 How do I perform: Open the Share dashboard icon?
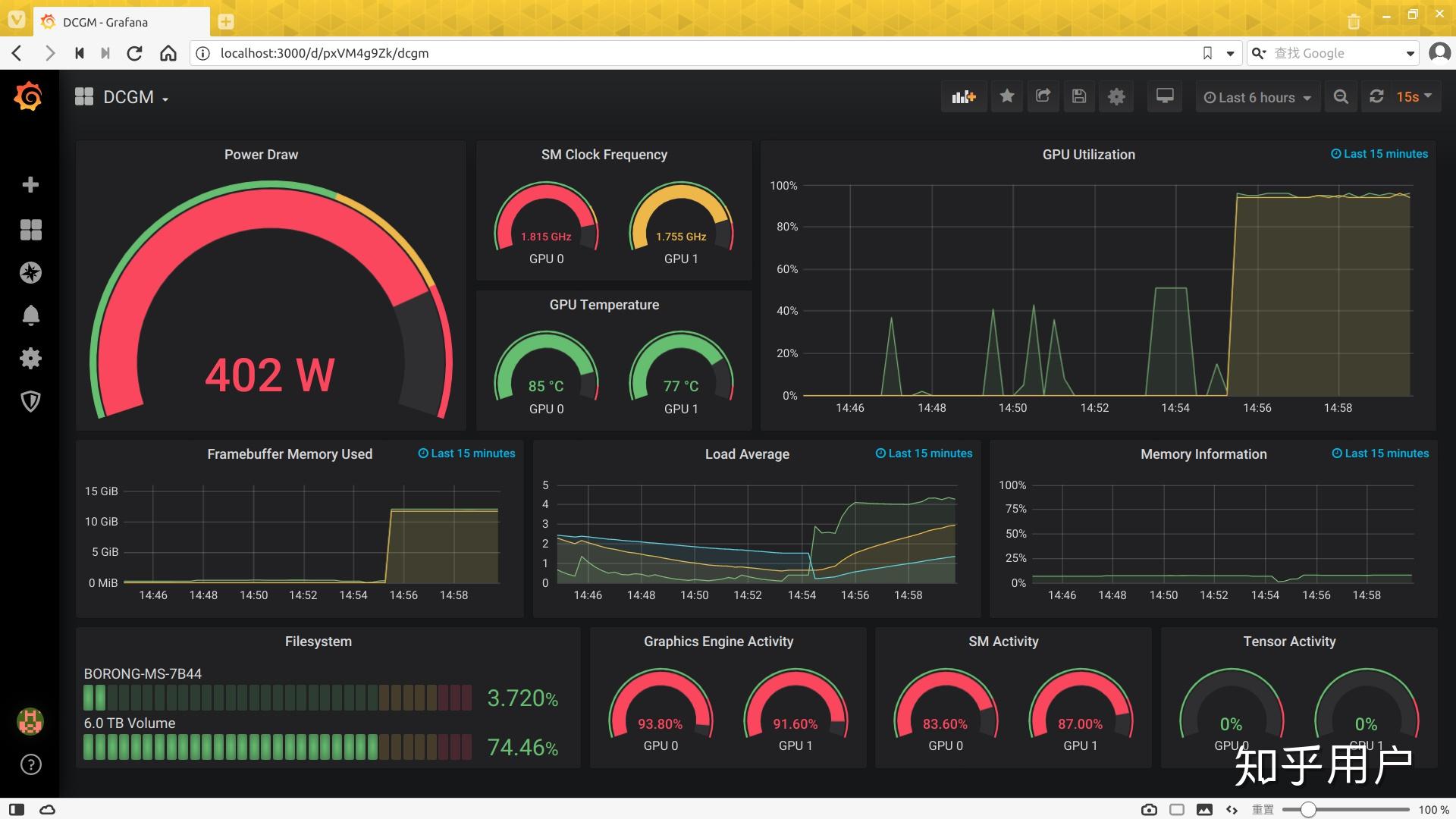(1043, 96)
